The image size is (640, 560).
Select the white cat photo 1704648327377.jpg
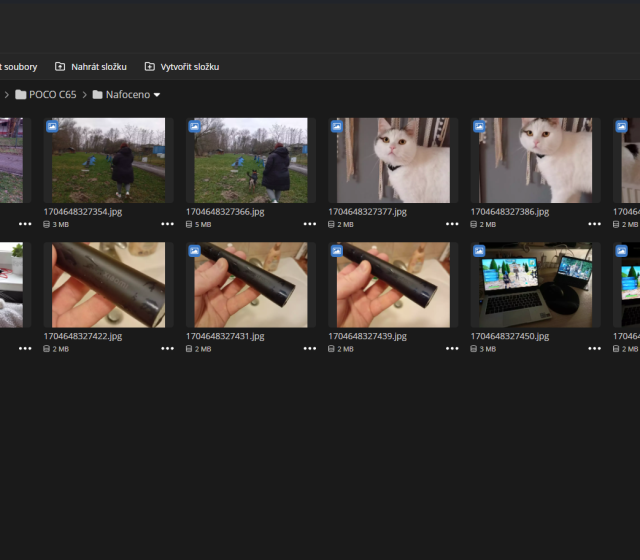[x=393, y=160]
